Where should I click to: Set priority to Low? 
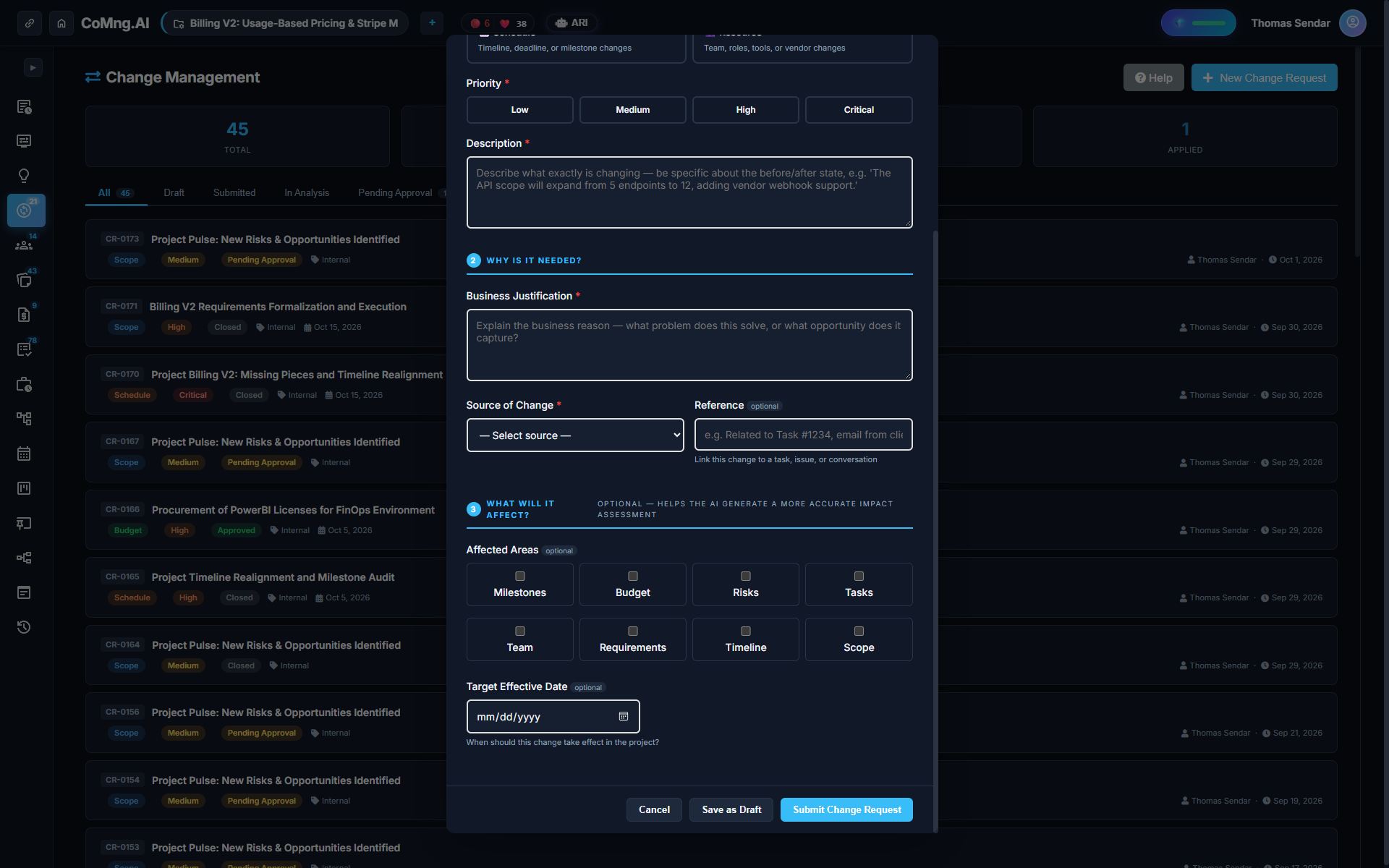pos(519,110)
